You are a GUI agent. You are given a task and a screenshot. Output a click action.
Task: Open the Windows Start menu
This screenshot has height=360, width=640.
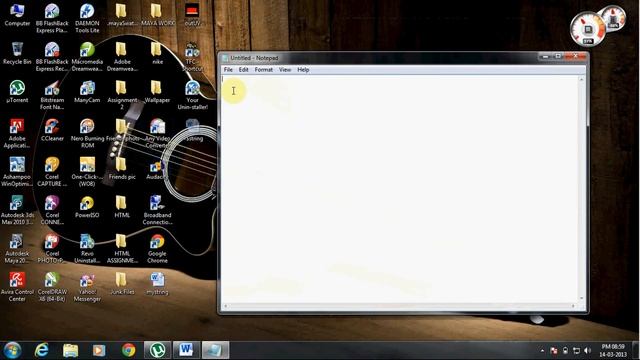(12, 350)
